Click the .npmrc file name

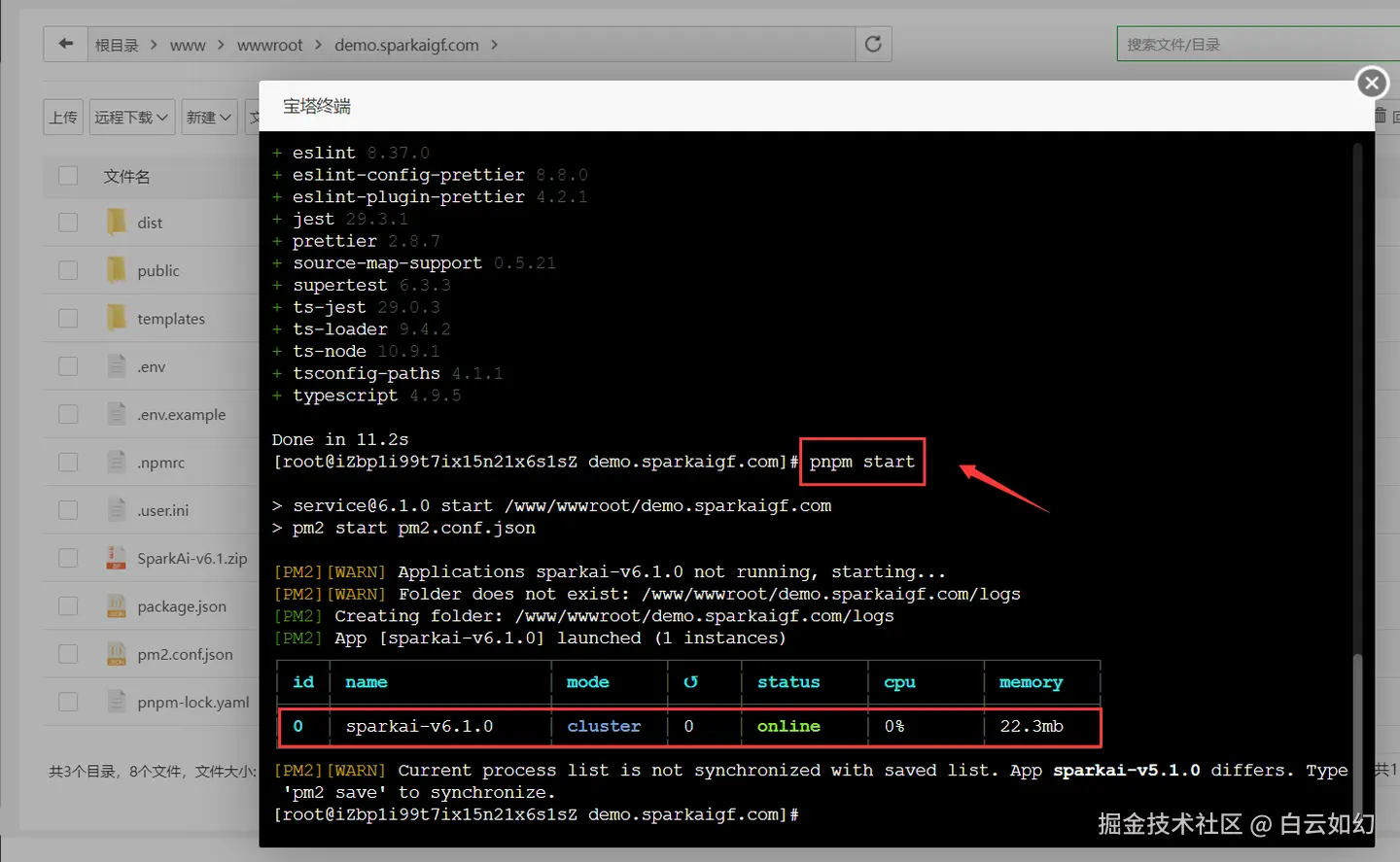point(160,463)
